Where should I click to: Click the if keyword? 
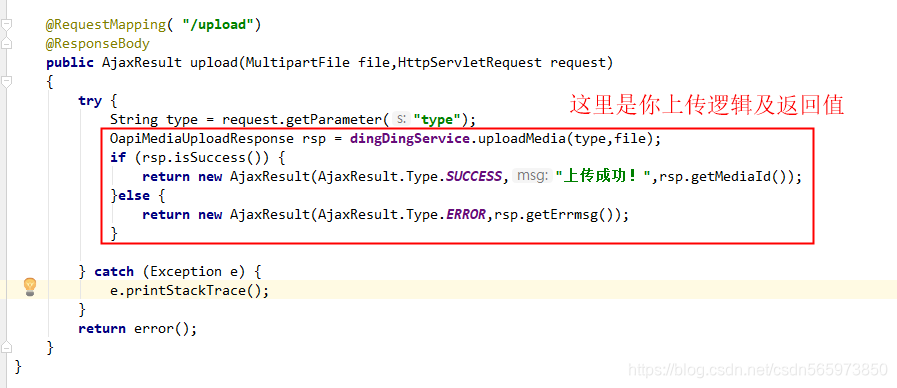[118, 157]
